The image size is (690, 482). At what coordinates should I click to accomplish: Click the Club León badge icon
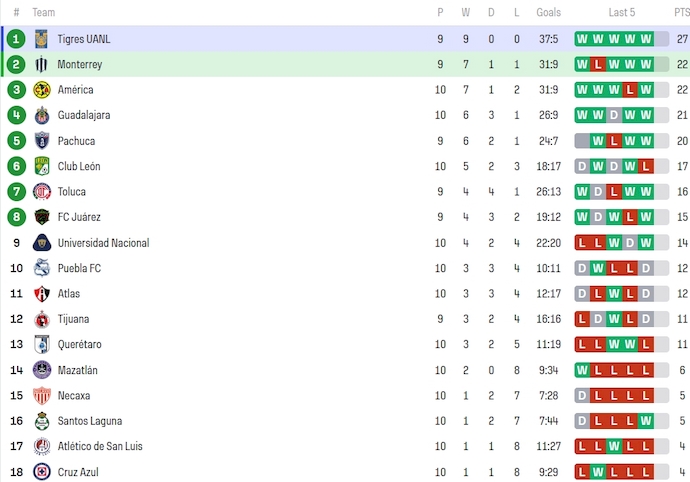tap(42, 166)
